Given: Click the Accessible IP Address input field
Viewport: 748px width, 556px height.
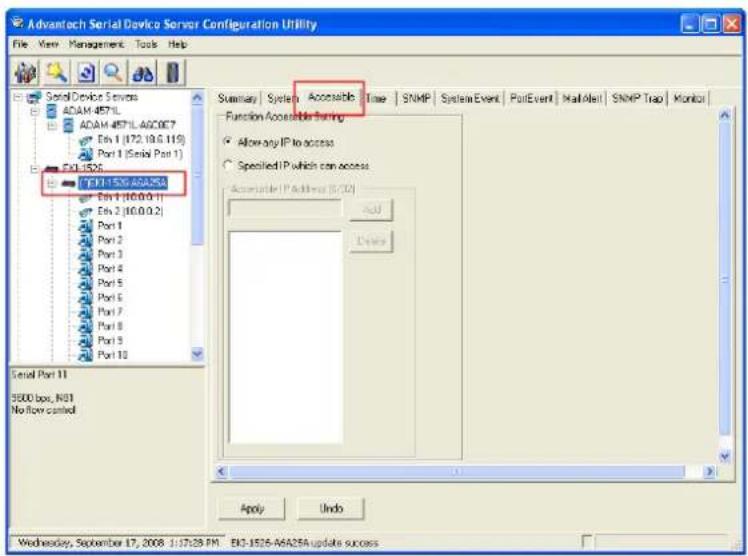Looking at the screenshot, I should pyautogui.click(x=285, y=208).
